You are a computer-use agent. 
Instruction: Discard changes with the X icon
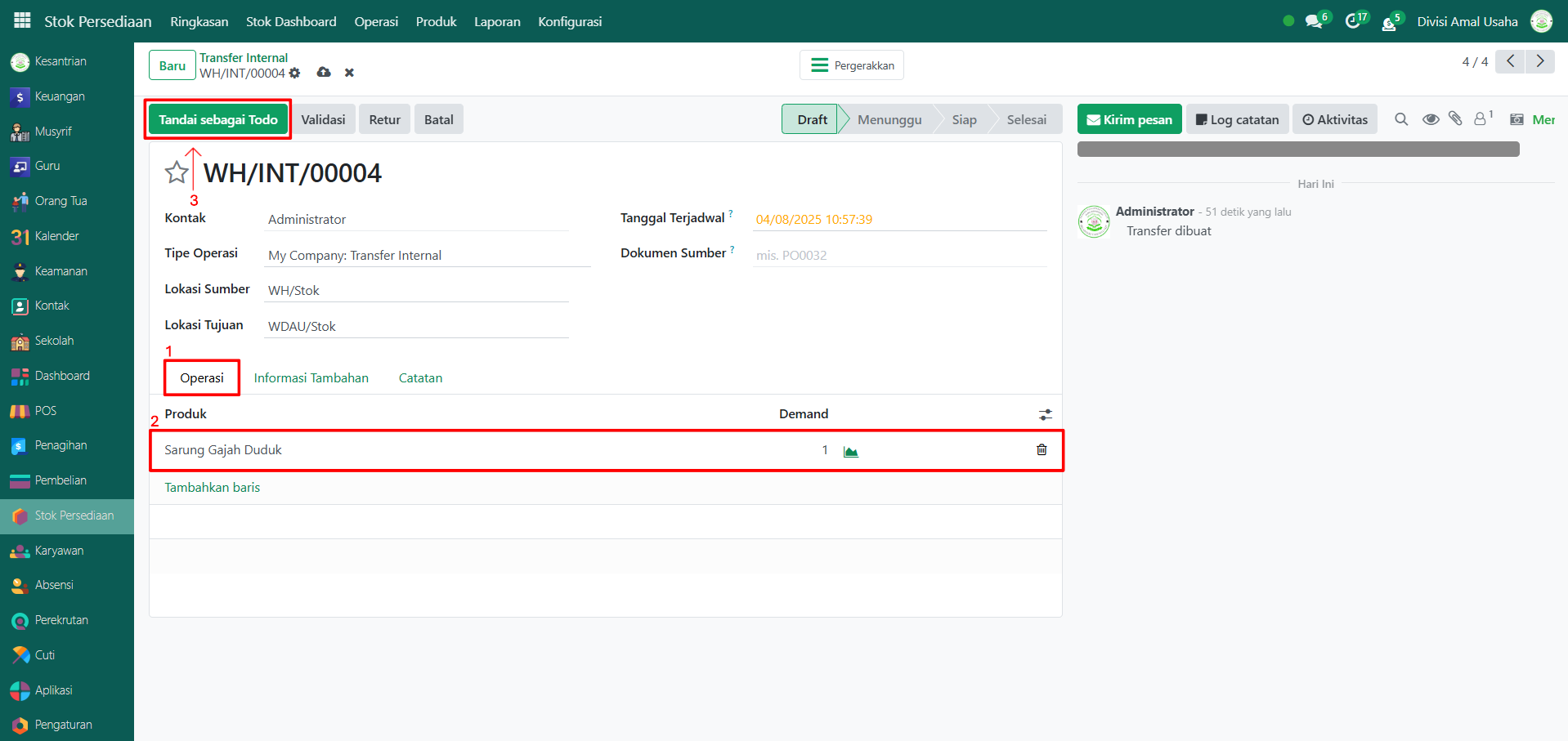349,73
